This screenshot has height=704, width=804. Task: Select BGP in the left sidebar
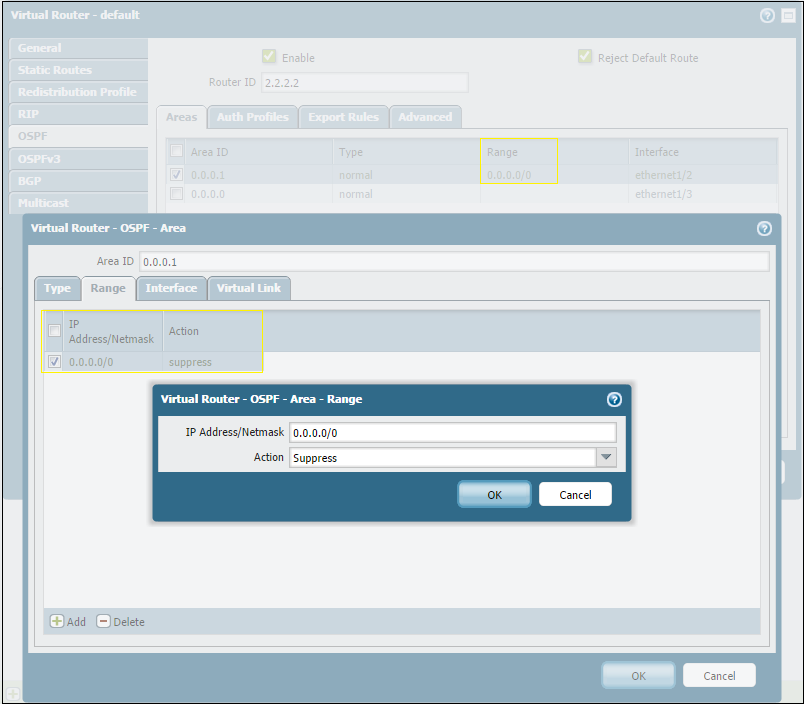(30, 181)
